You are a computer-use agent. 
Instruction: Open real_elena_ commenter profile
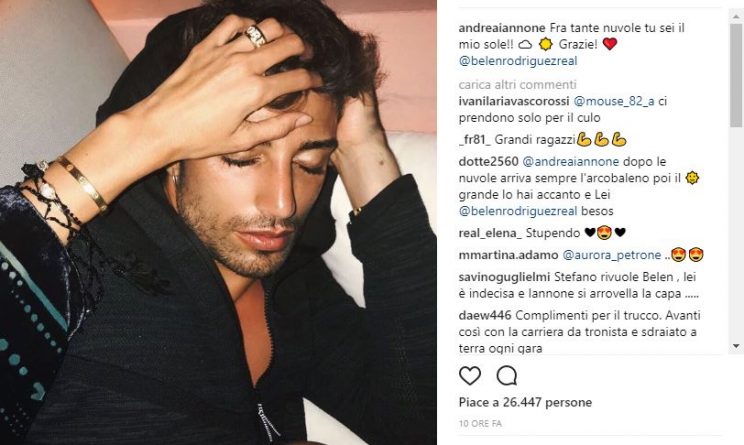[x=490, y=233]
